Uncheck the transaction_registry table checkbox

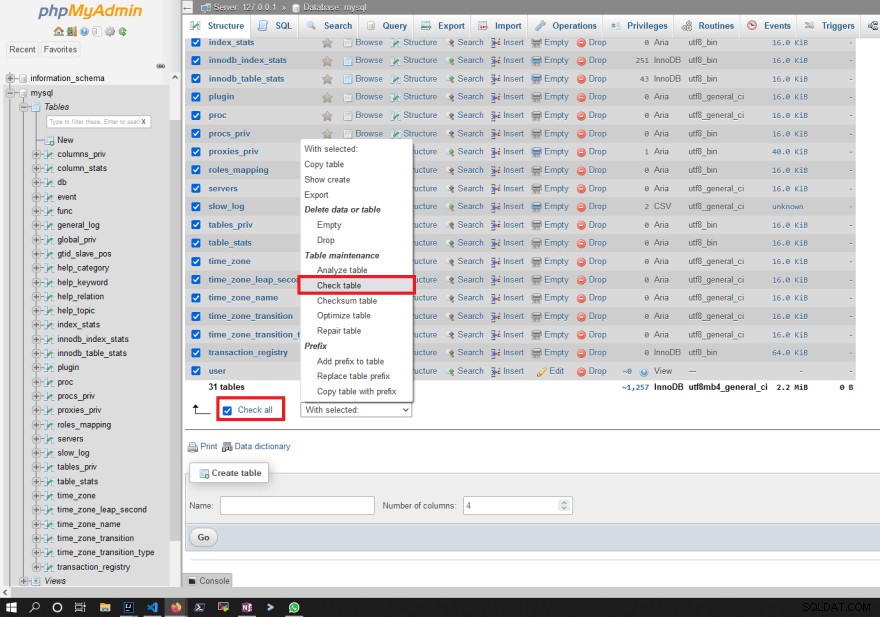(x=196, y=353)
